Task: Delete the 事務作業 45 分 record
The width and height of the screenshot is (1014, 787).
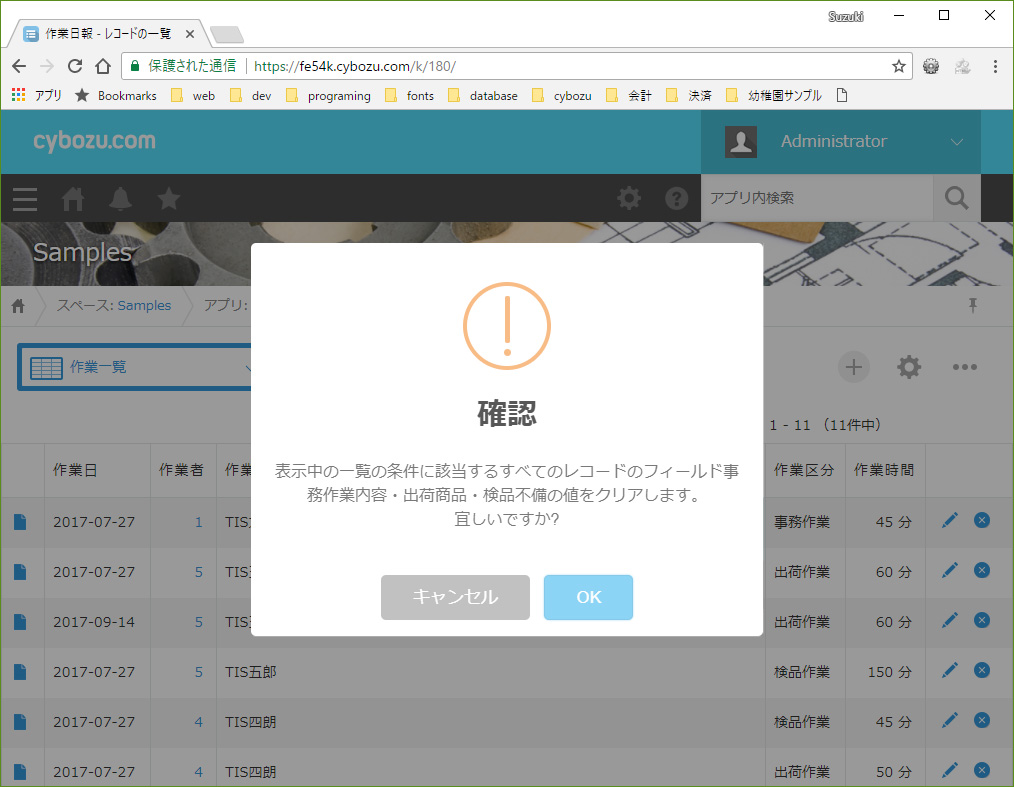Action: pyautogui.click(x=982, y=520)
